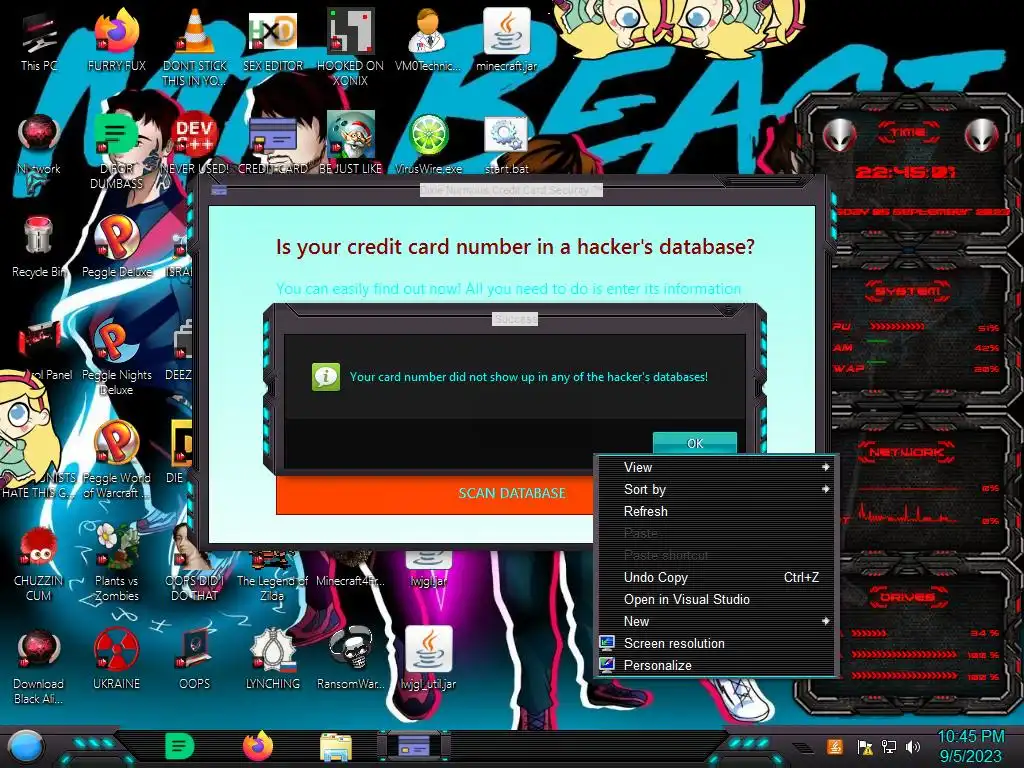Click OK in the Success dialog

pyautogui.click(x=695, y=443)
